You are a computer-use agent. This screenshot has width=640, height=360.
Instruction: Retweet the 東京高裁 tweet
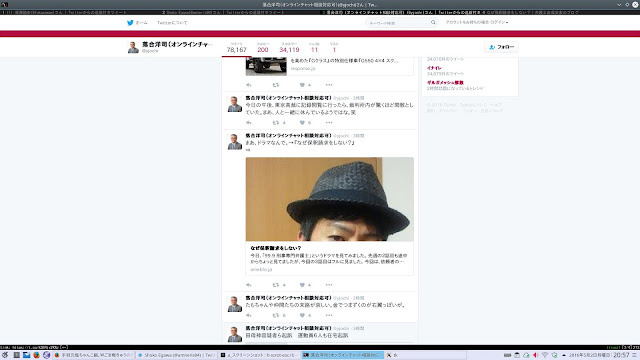pos(276,122)
